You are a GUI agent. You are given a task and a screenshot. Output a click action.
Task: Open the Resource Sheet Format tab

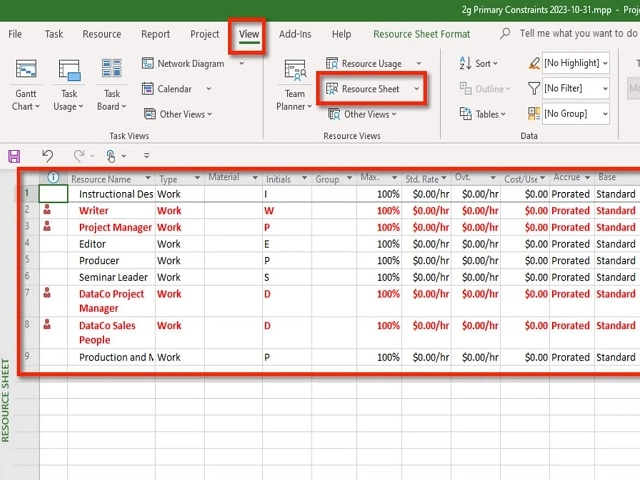[x=421, y=34]
